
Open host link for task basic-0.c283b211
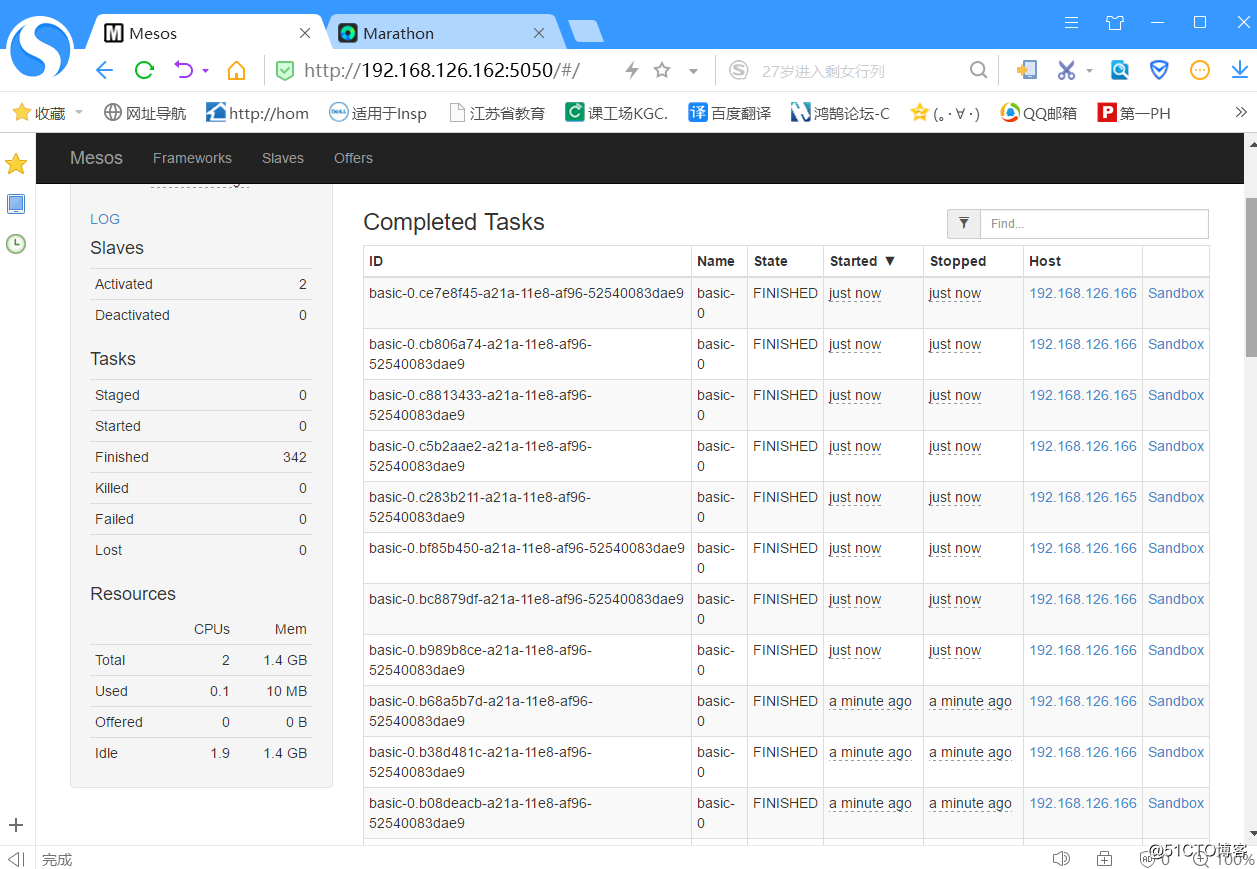pyautogui.click(x=1083, y=497)
